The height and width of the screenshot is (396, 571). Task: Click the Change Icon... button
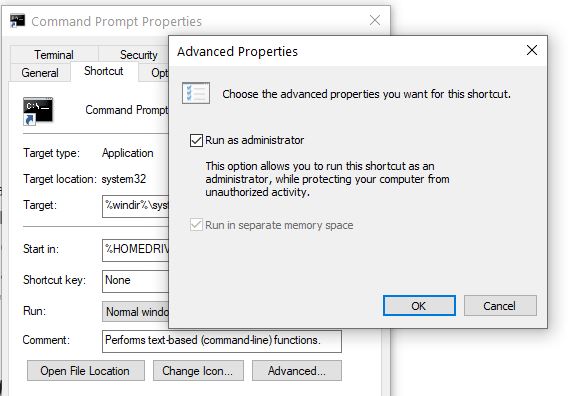198,370
